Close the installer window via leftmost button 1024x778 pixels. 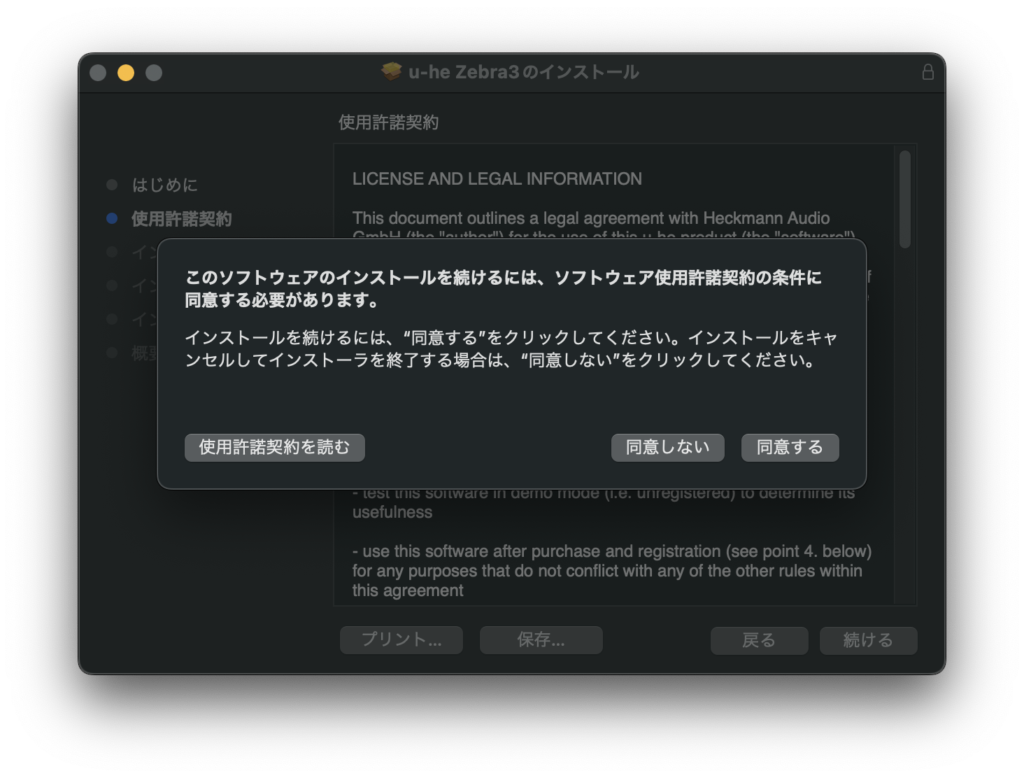[x=98, y=73]
